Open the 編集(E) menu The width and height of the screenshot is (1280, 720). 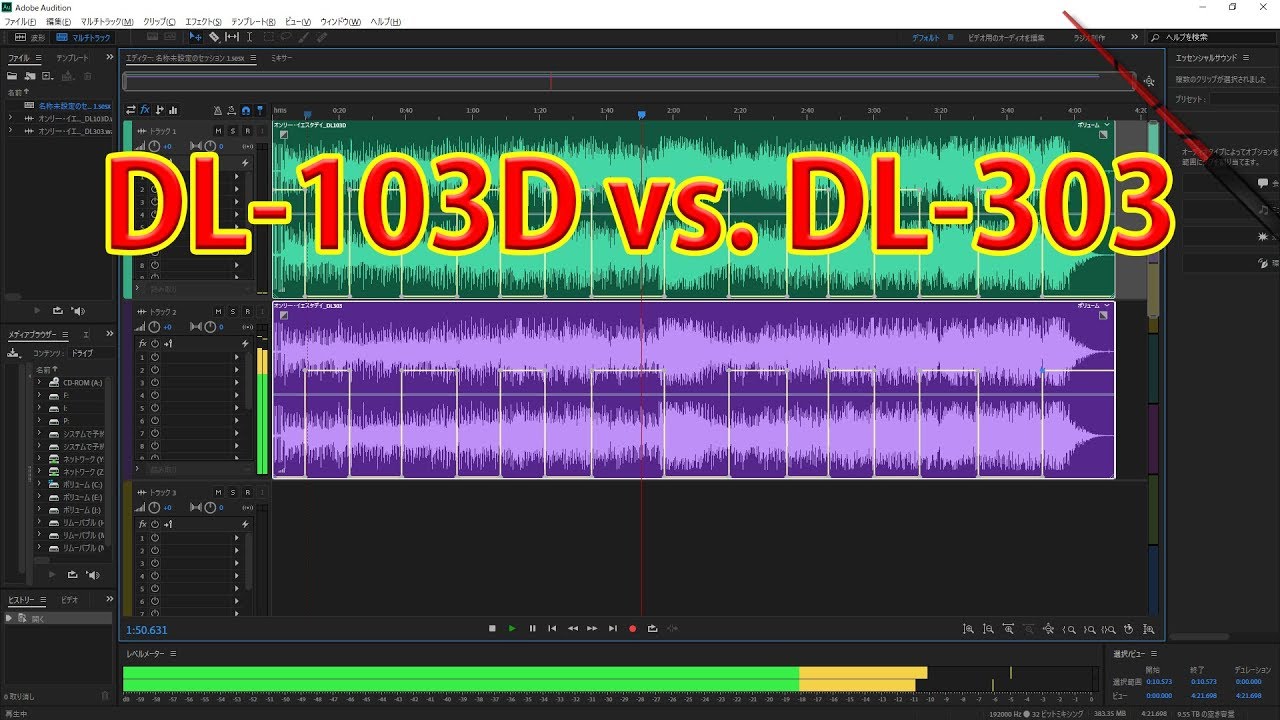(59, 21)
